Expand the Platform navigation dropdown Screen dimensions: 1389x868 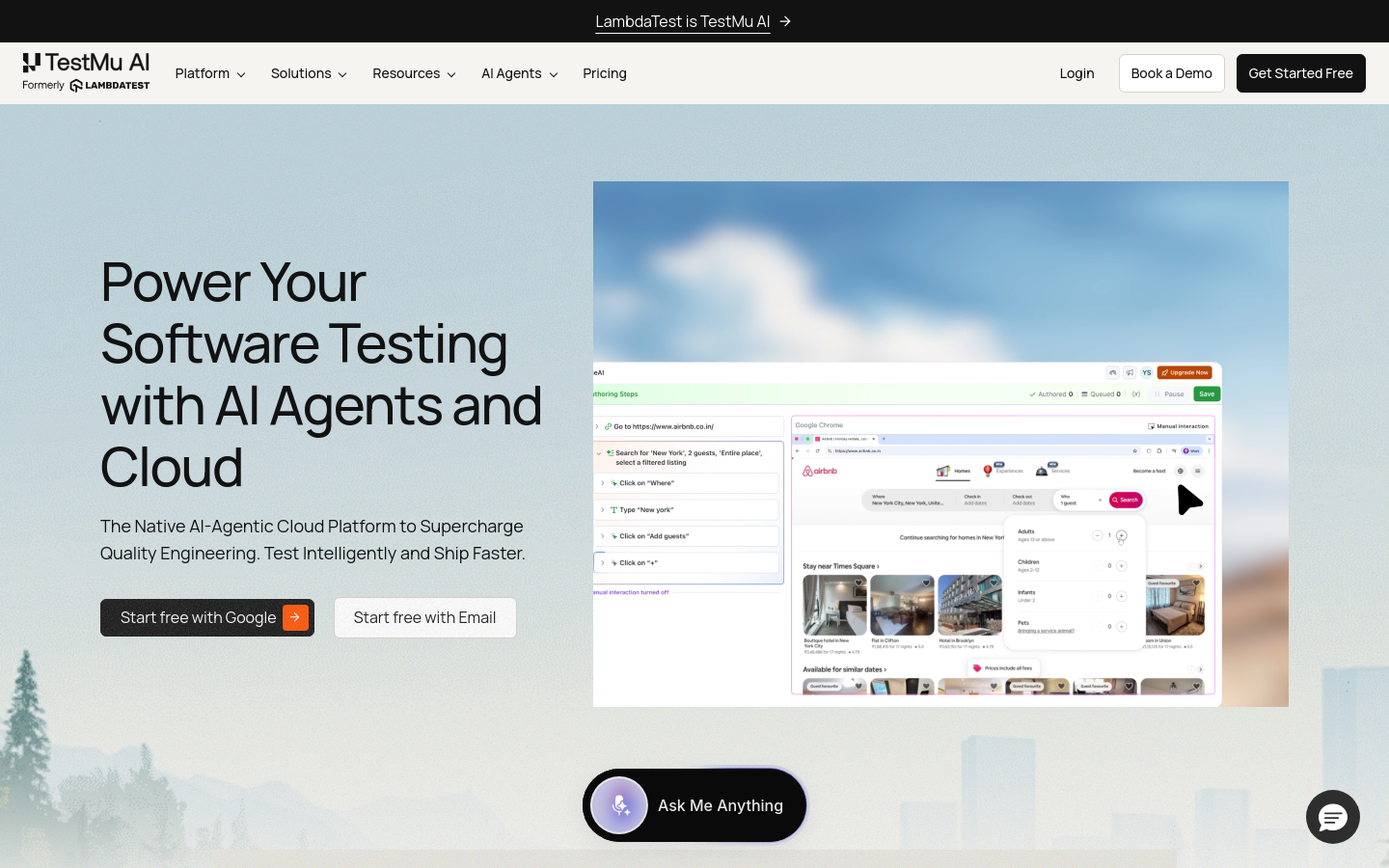click(x=210, y=73)
